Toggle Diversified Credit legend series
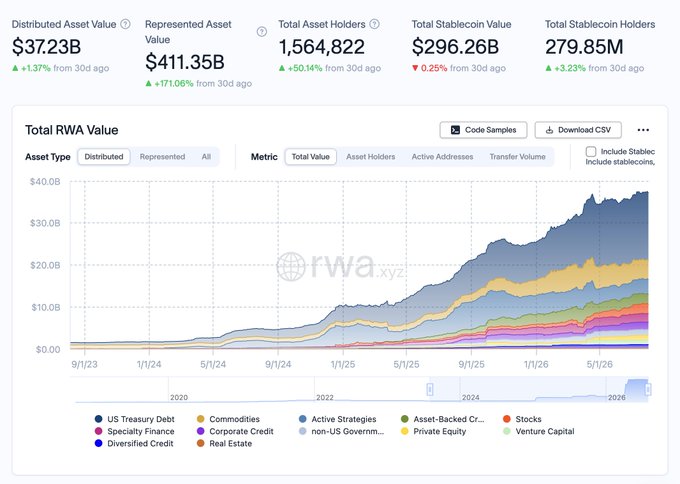 click(x=134, y=443)
